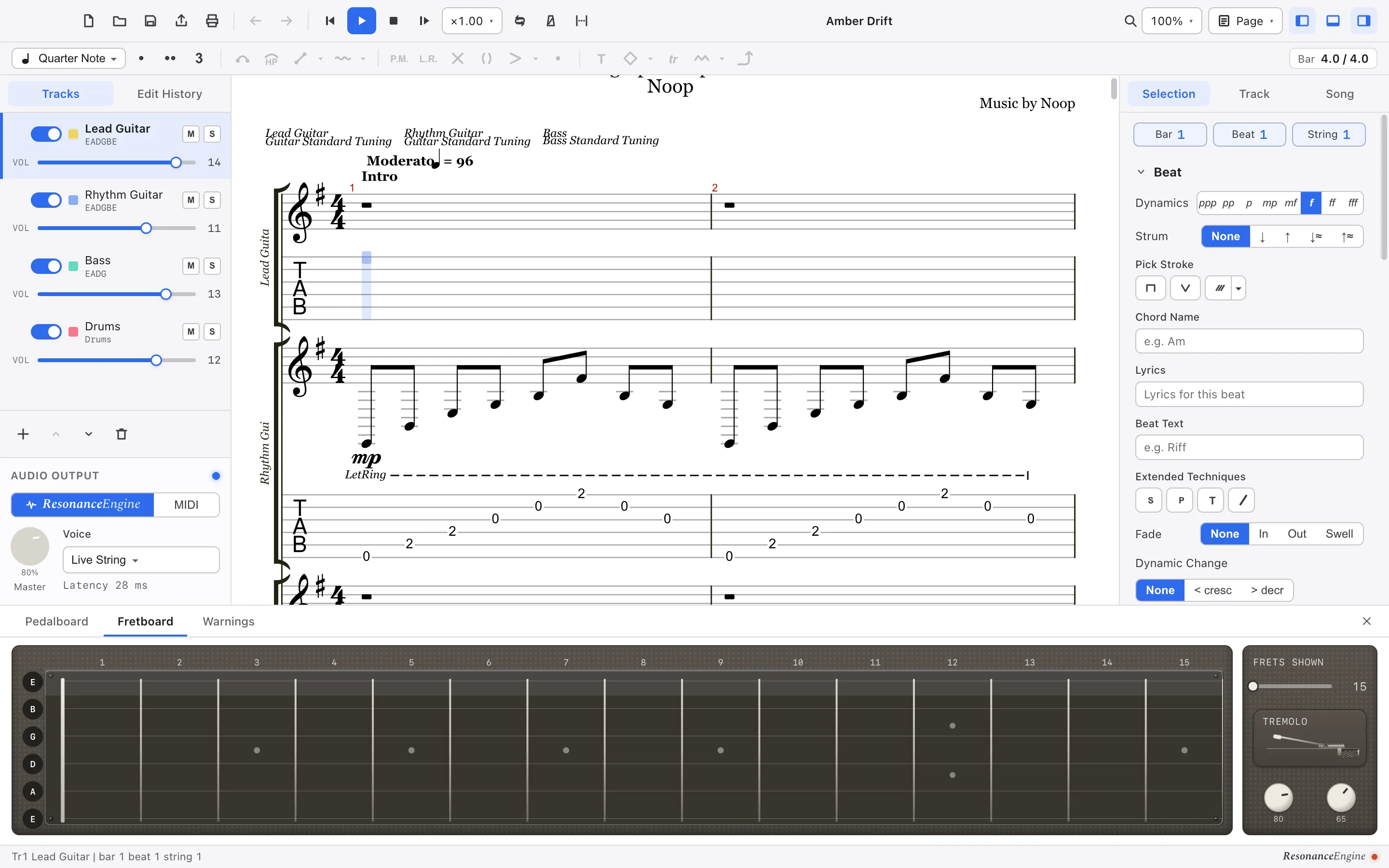Click the Bar 1 selection button
Image resolution: width=1389 pixels, height=868 pixels.
pyautogui.click(x=1170, y=135)
